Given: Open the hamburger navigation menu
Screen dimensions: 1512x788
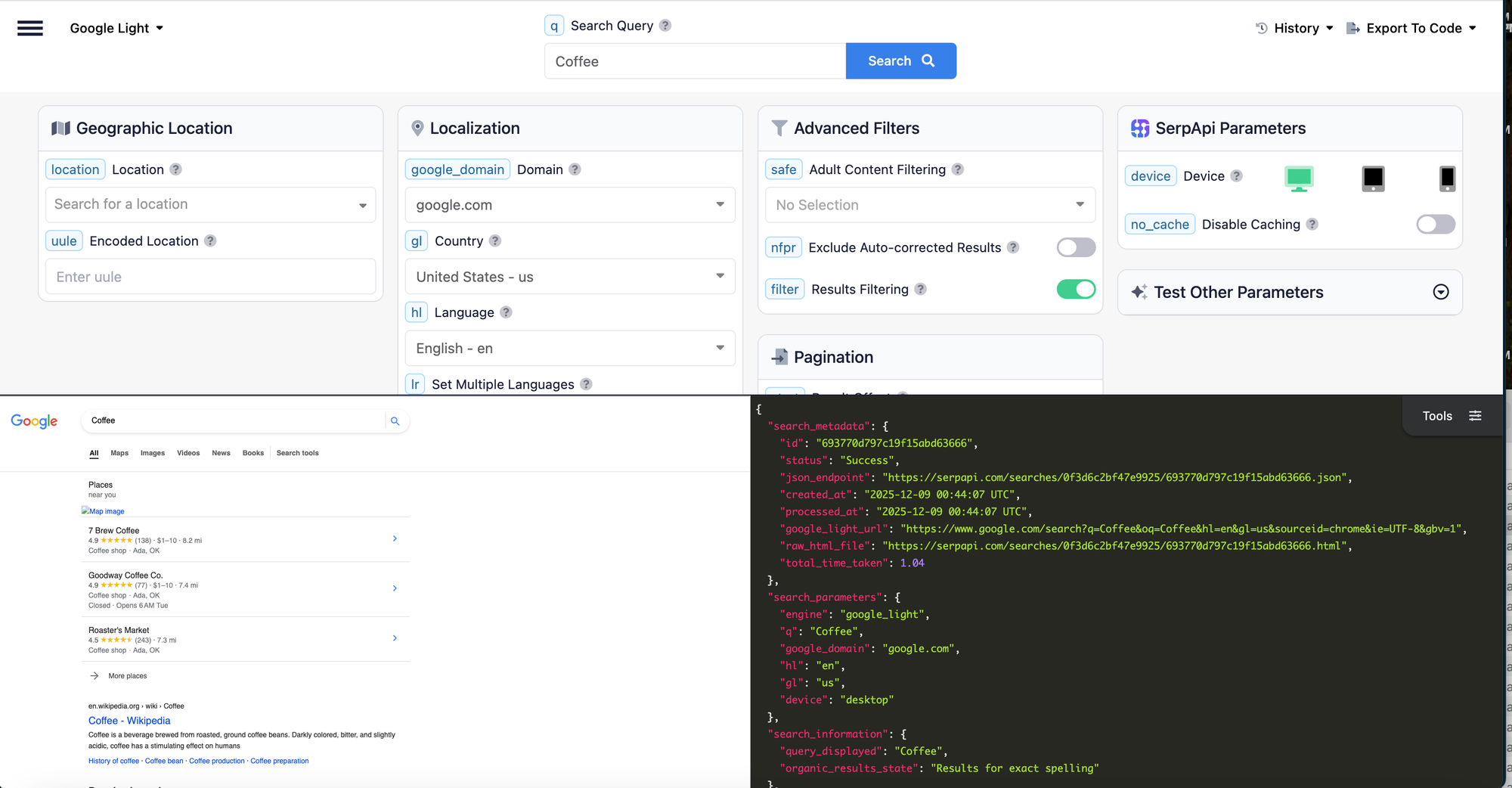Looking at the screenshot, I should pyautogui.click(x=30, y=28).
